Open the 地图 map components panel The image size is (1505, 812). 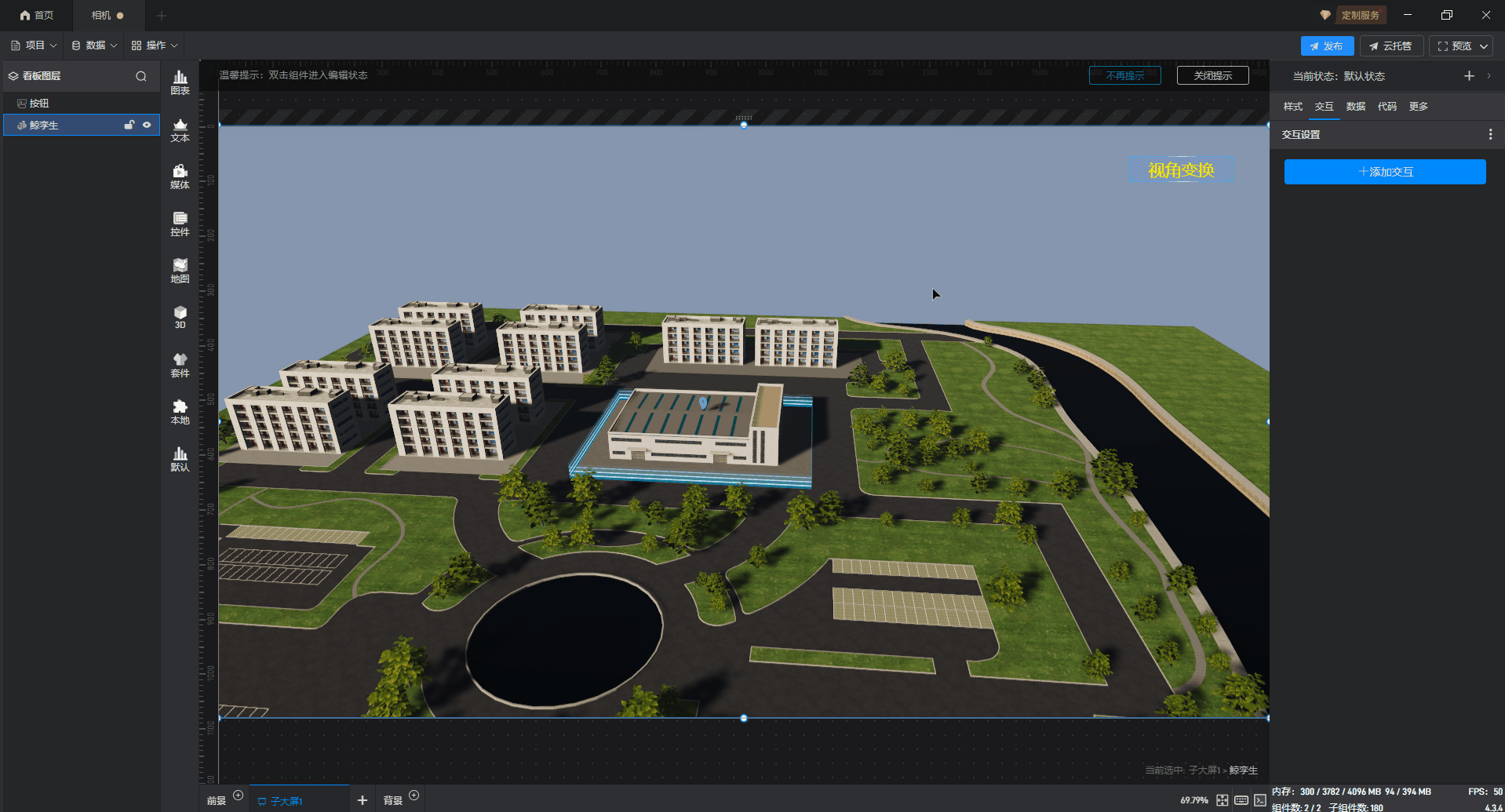coord(180,271)
